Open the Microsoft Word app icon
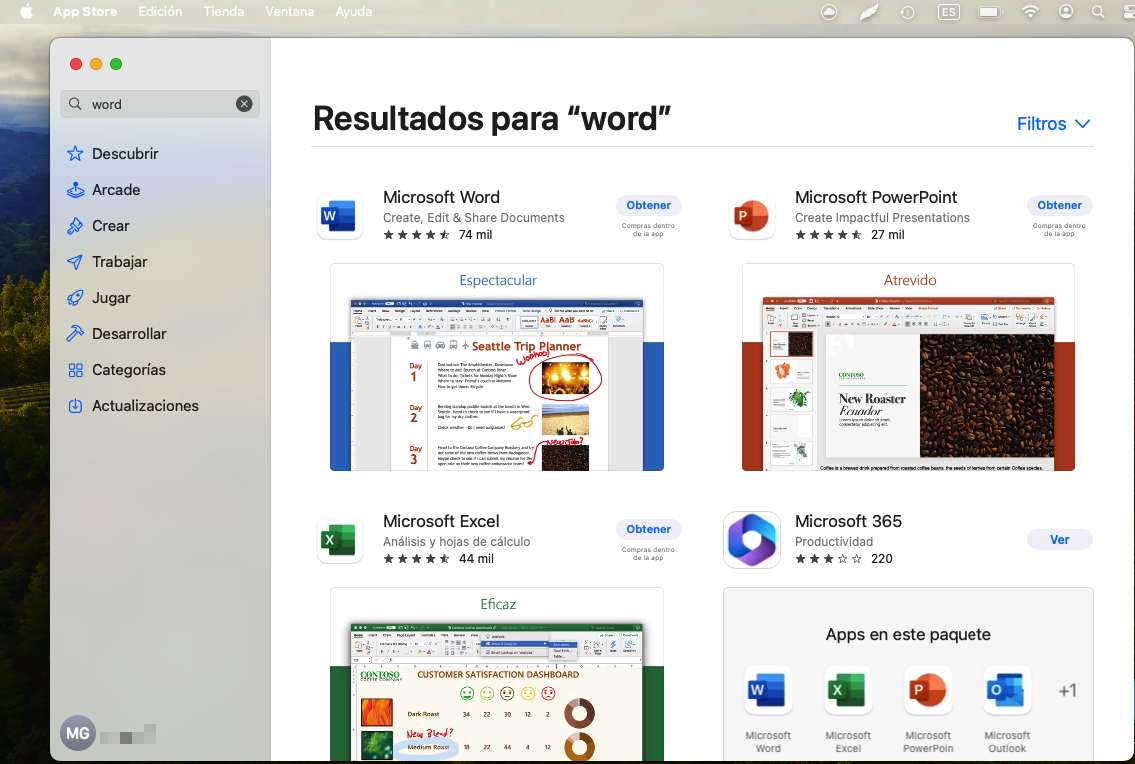This screenshot has height=764, width=1135. (339, 215)
